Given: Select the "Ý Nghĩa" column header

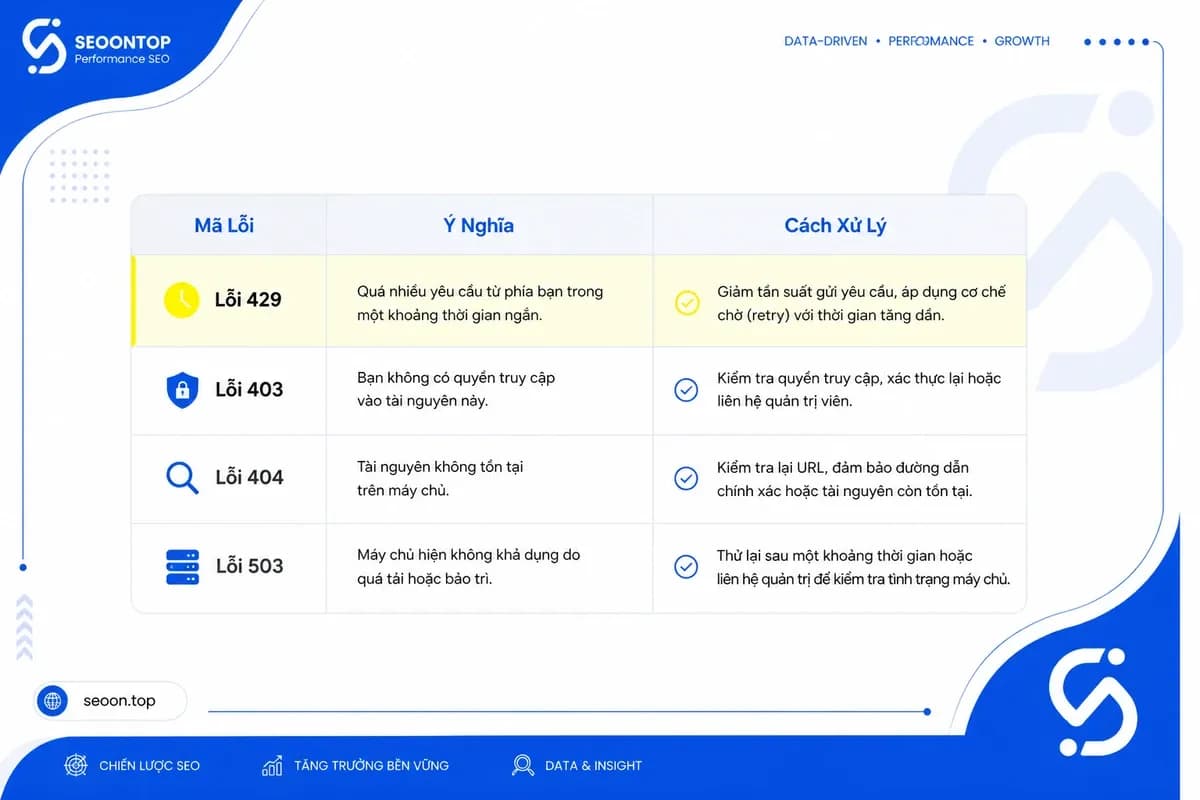Looking at the screenshot, I should click(x=479, y=226).
